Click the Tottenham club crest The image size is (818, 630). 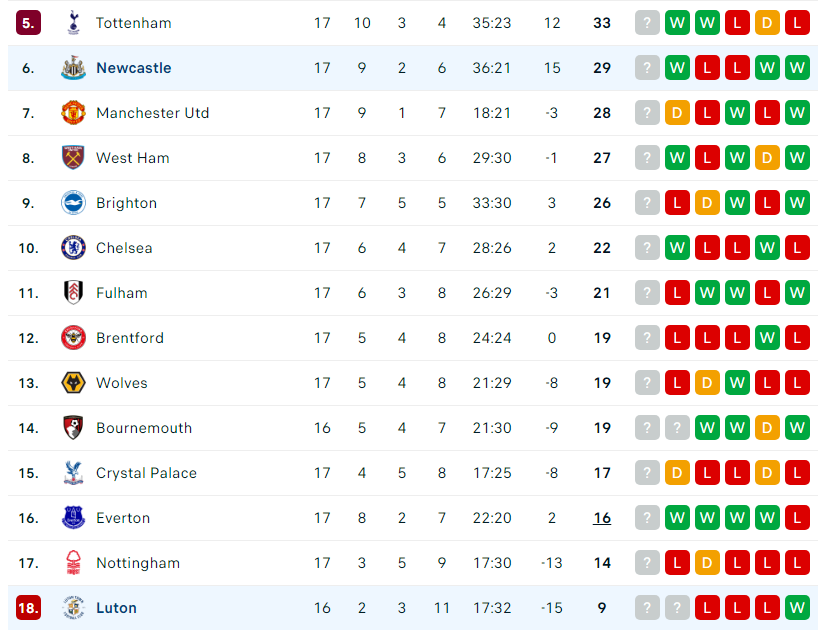[x=74, y=23]
